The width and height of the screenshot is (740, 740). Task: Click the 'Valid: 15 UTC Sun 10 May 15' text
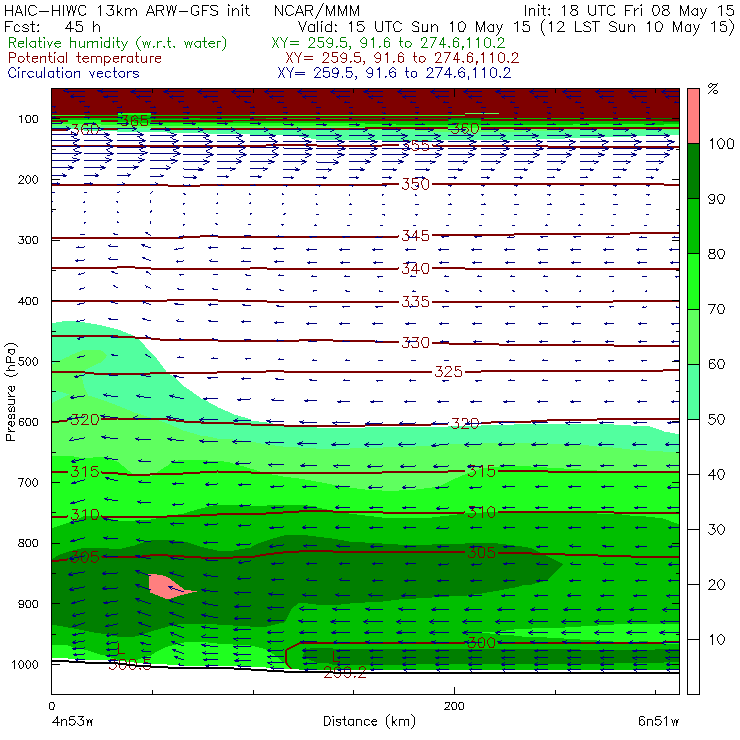click(x=416, y=27)
